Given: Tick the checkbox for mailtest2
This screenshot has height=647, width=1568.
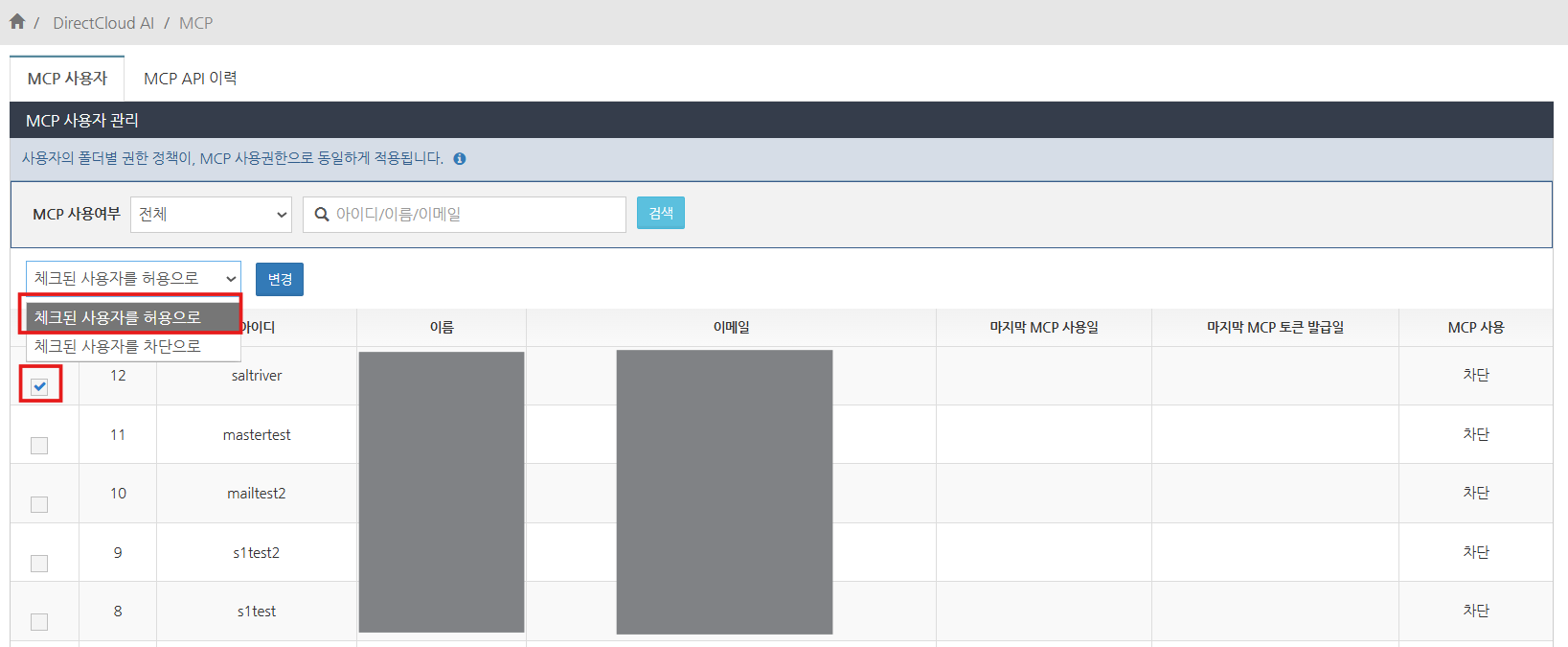Looking at the screenshot, I should 39,504.
